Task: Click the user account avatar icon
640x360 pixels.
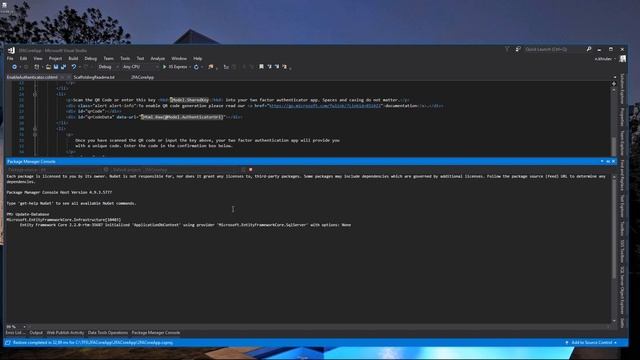Action: coord(622,59)
